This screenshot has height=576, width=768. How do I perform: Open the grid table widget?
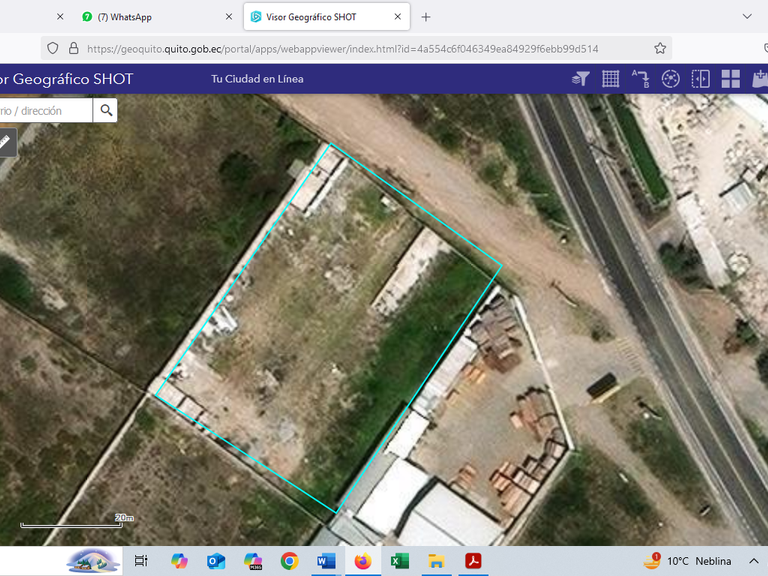610,79
